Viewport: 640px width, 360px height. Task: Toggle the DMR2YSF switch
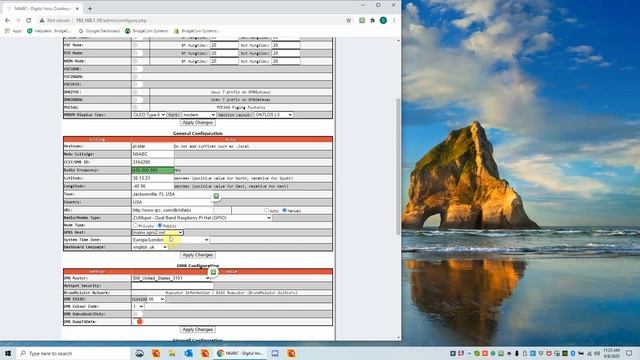coord(138,92)
